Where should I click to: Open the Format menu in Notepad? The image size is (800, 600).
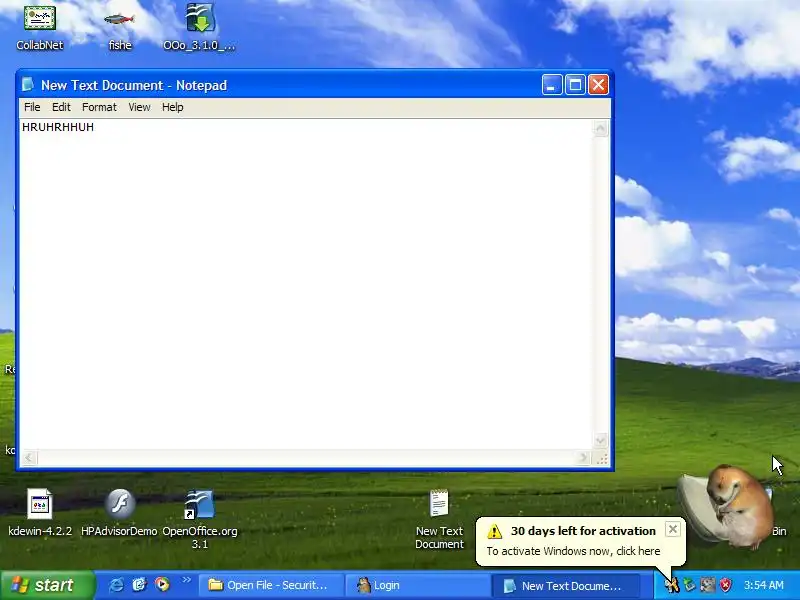[x=99, y=107]
